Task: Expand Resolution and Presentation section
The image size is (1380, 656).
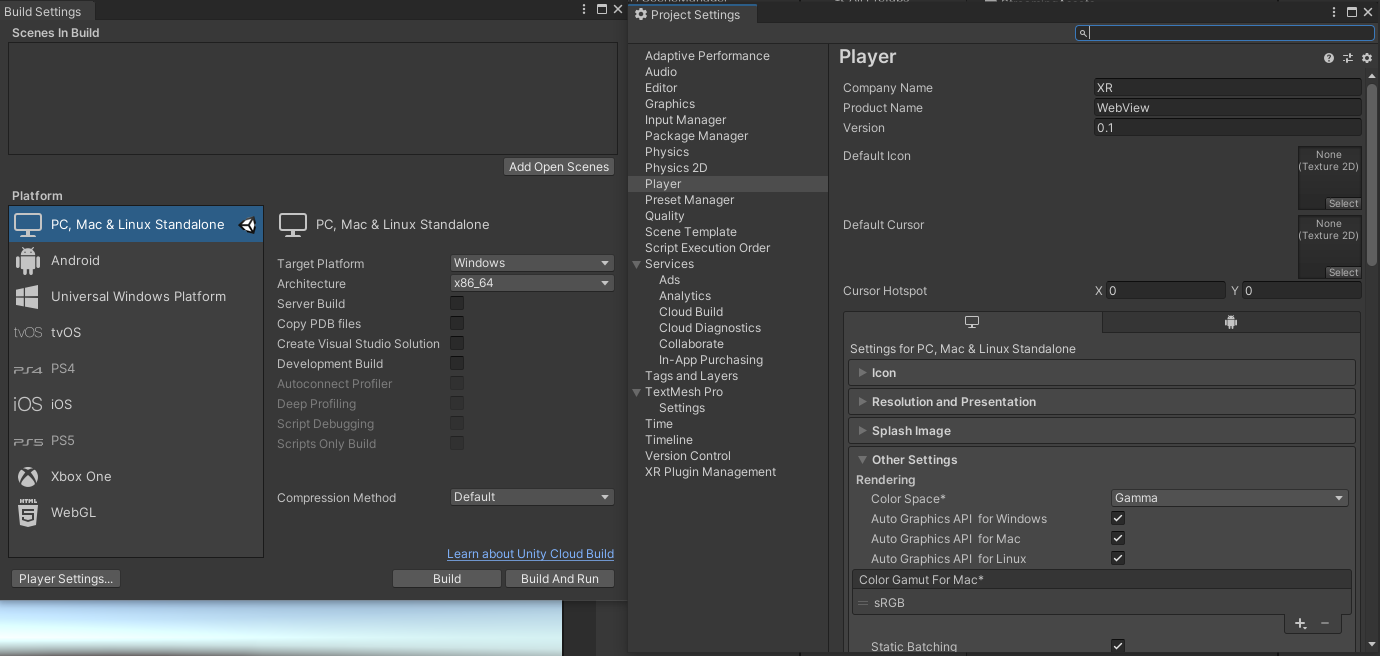Action: click(x=1102, y=402)
